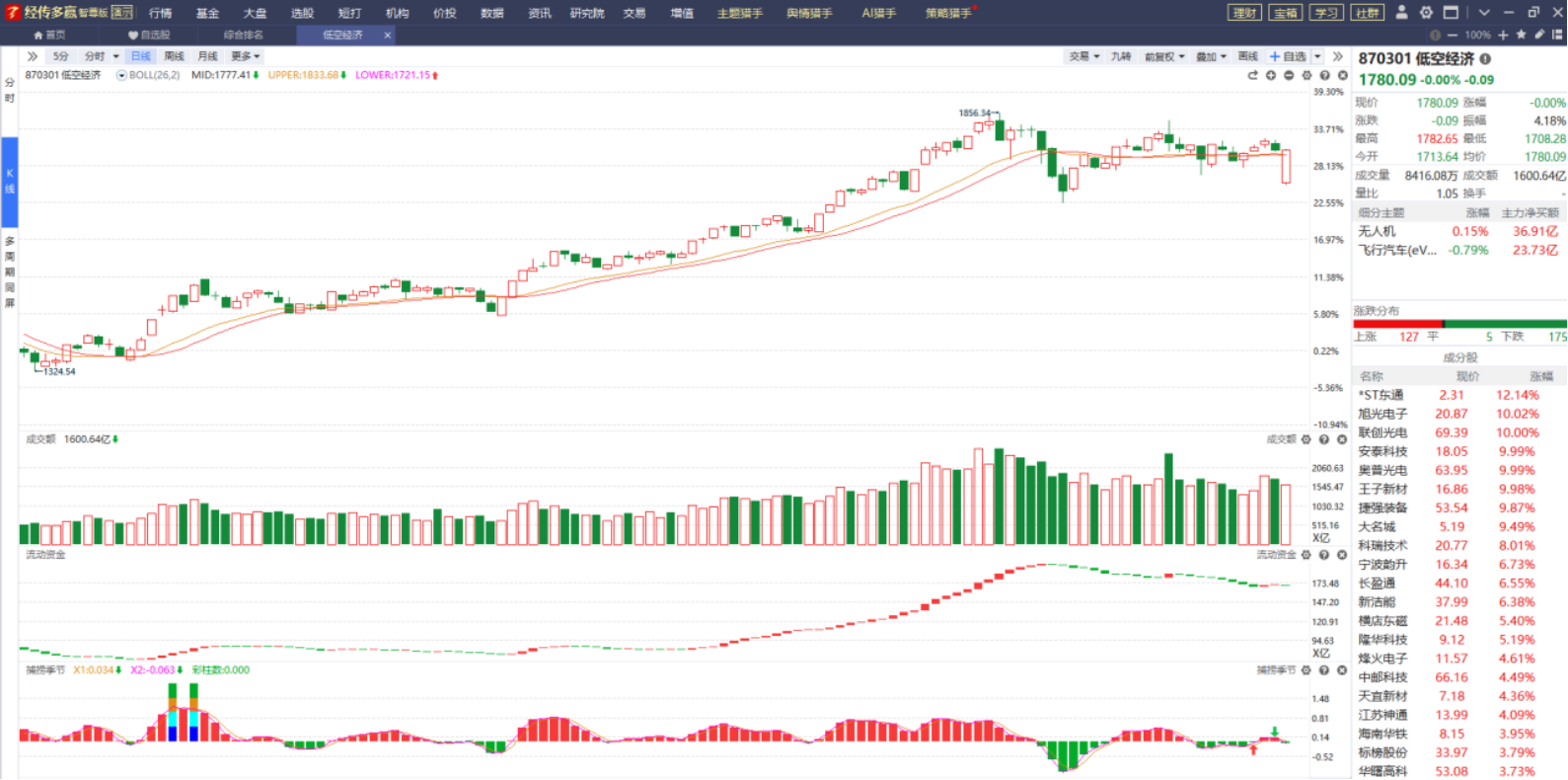Screen dimensions: 1568x780
Task: Open the 叠加 overlay dropdown
Action: (x=1211, y=56)
